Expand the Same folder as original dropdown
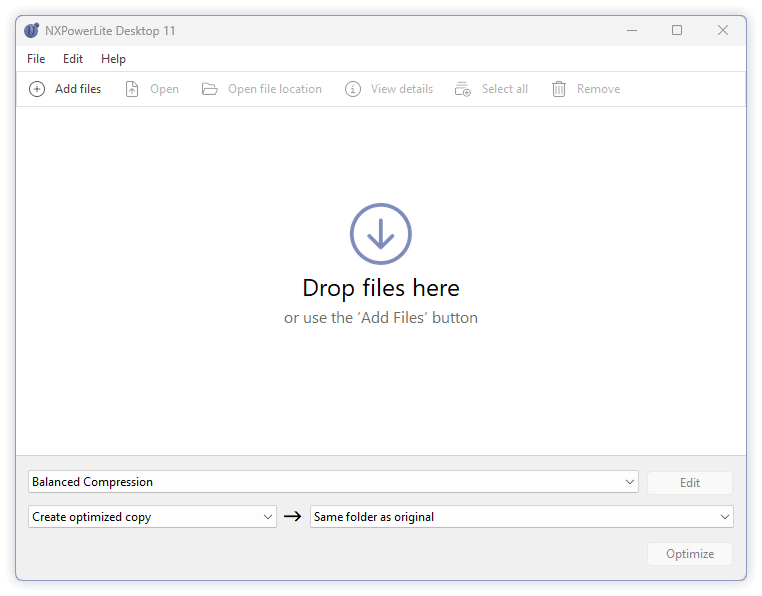 point(521,516)
